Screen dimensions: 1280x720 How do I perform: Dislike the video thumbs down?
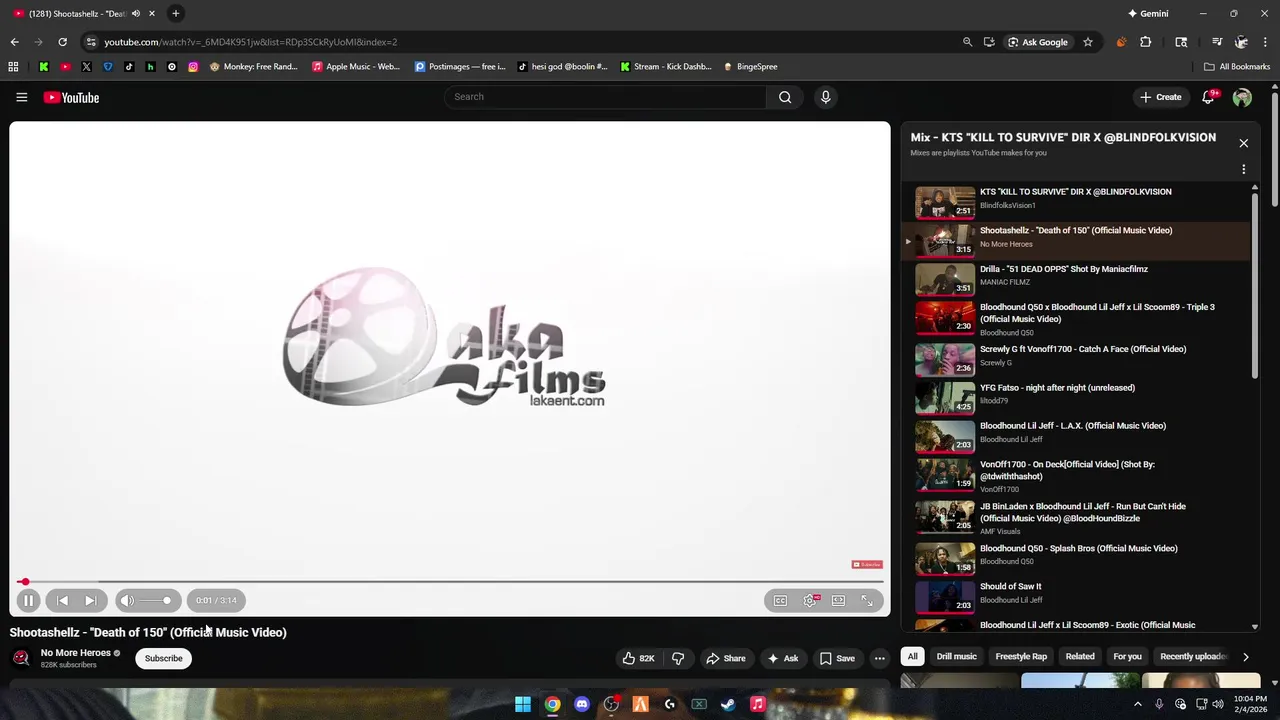(678, 658)
